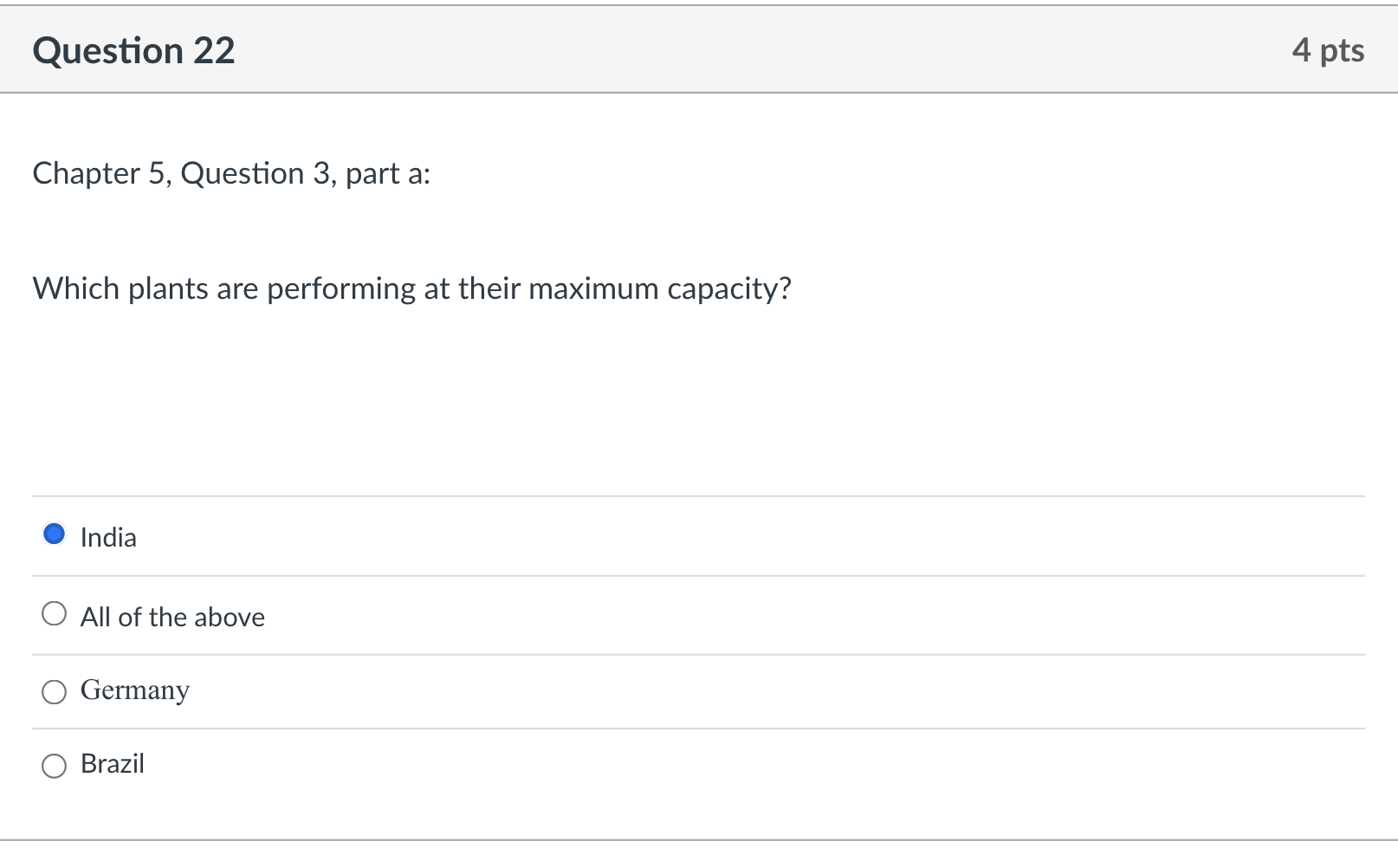Choose the All of the above radio button
Image resolution: width=1398 pixels, height=868 pixels.
[x=54, y=614]
